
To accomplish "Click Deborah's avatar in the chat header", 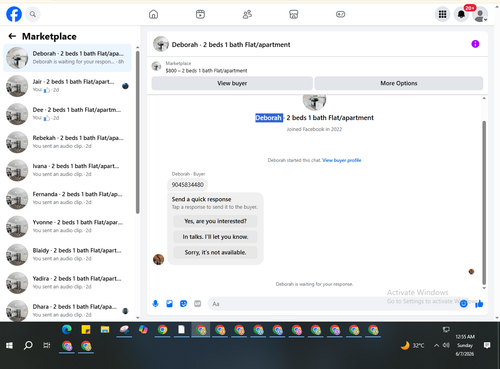I will (x=161, y=44).
